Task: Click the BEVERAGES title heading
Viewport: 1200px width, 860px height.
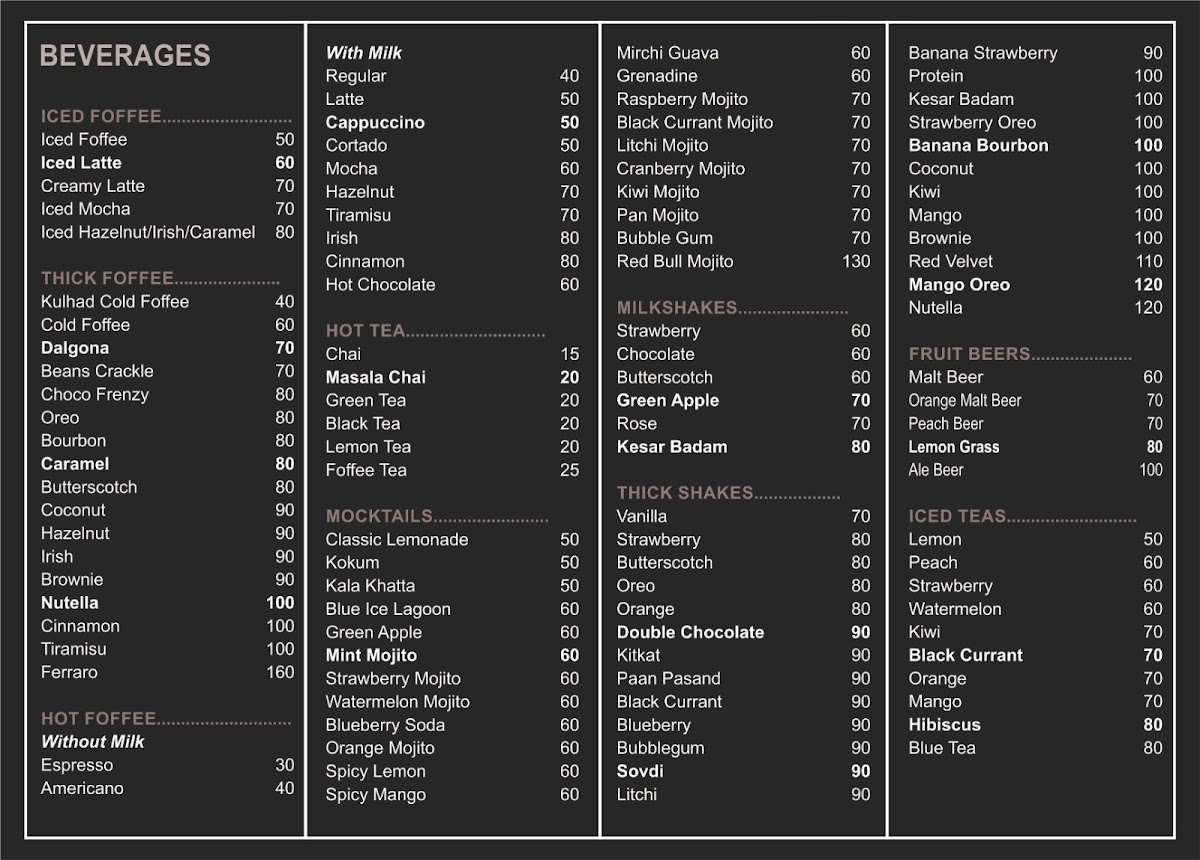Action: [125, 56]
